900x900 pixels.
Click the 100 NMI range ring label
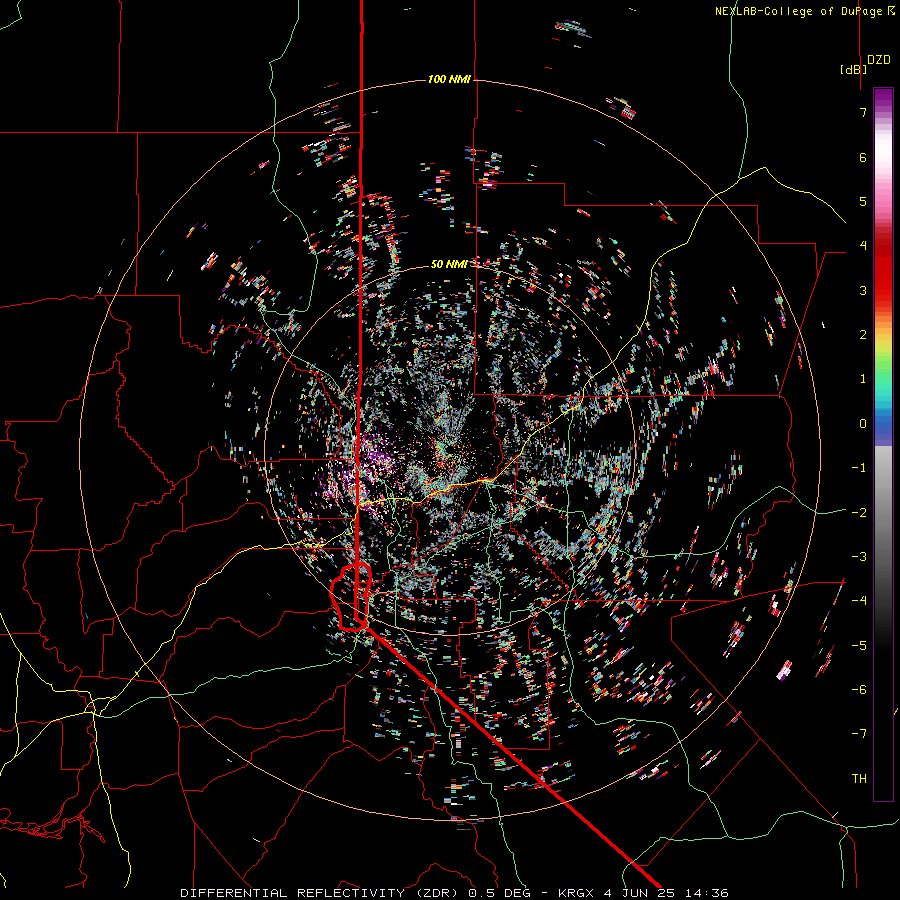[x=449, y=79]
